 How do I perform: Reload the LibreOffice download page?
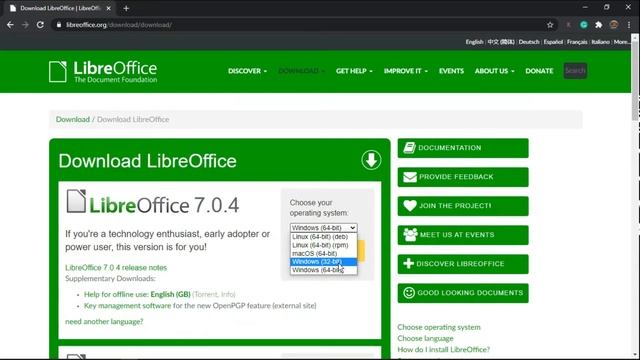point(40,25)
